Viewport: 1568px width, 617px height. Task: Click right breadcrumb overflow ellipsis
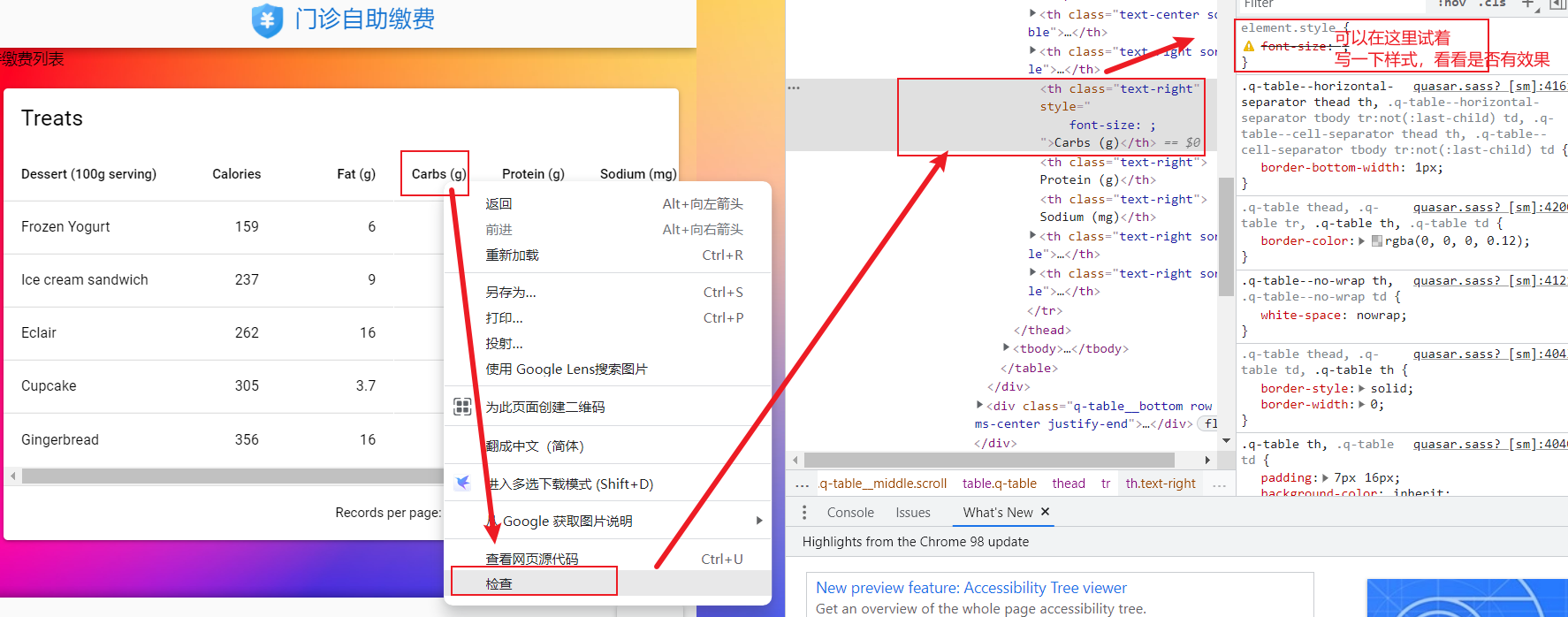pos(1220,484)
